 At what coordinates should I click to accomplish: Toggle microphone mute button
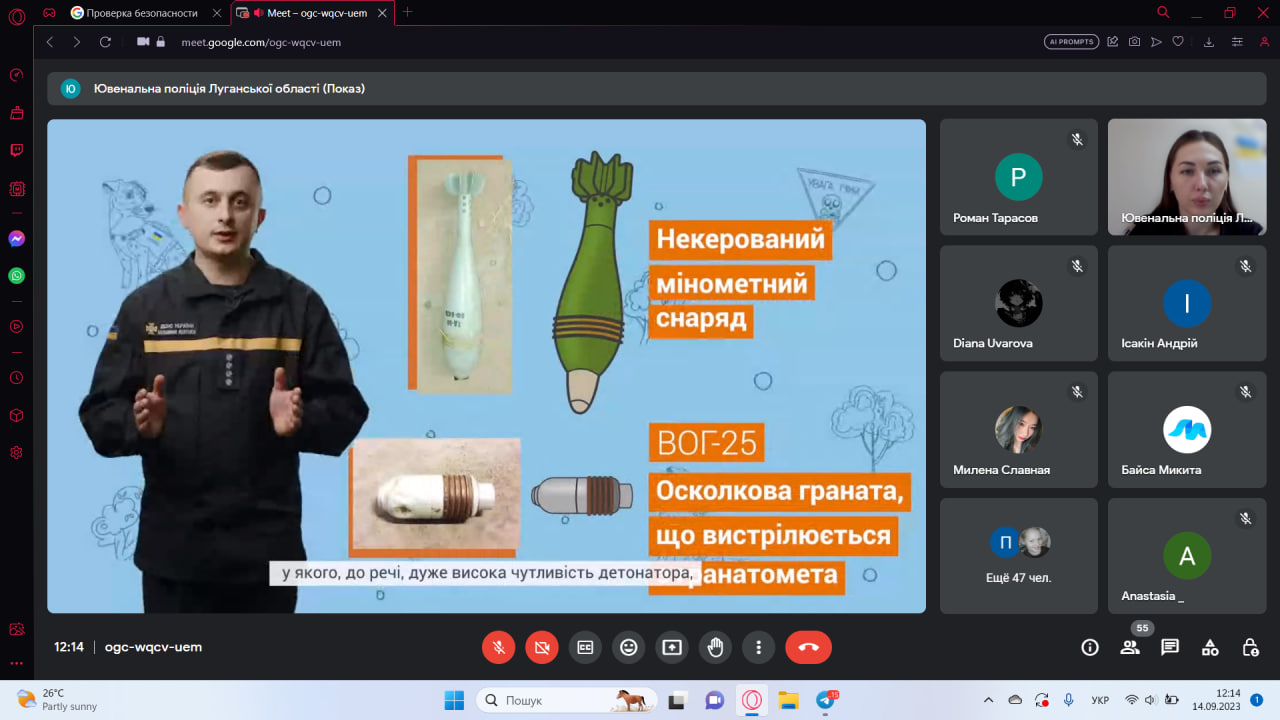pos(498,647)
